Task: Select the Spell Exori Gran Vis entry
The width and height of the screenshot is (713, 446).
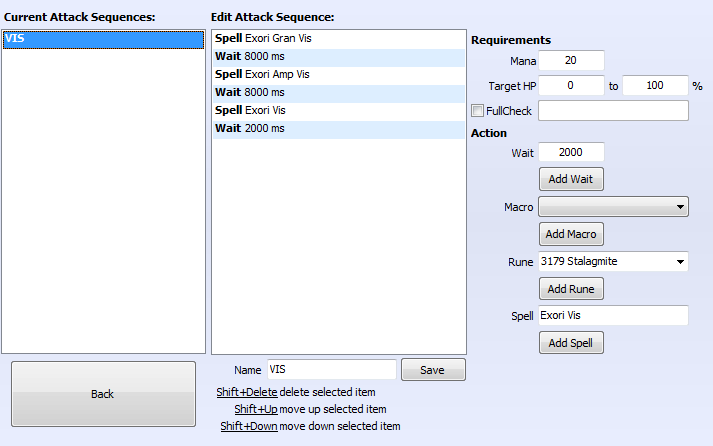Action: coord(338,39)
